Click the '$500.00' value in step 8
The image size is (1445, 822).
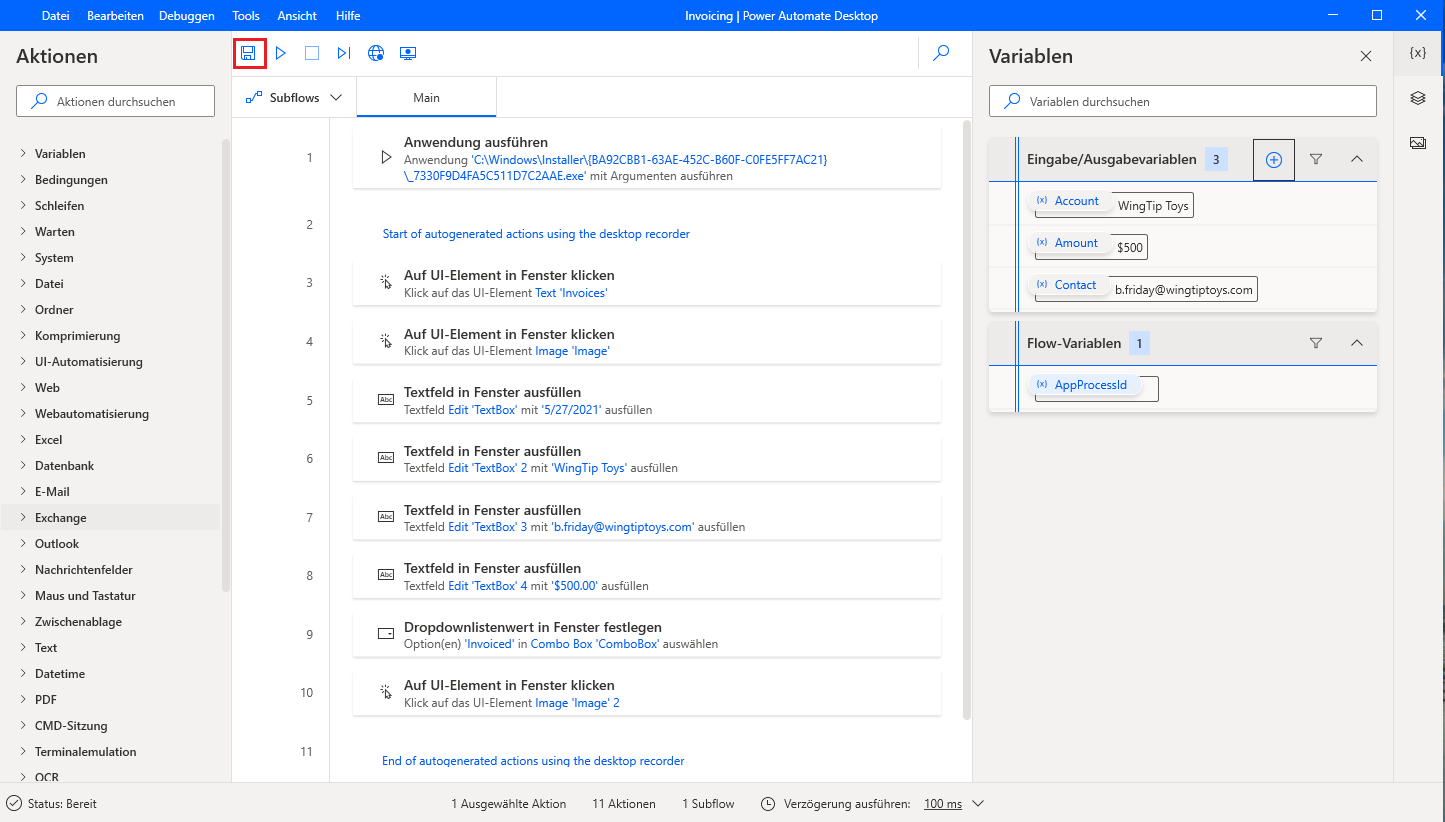[575, 586]
